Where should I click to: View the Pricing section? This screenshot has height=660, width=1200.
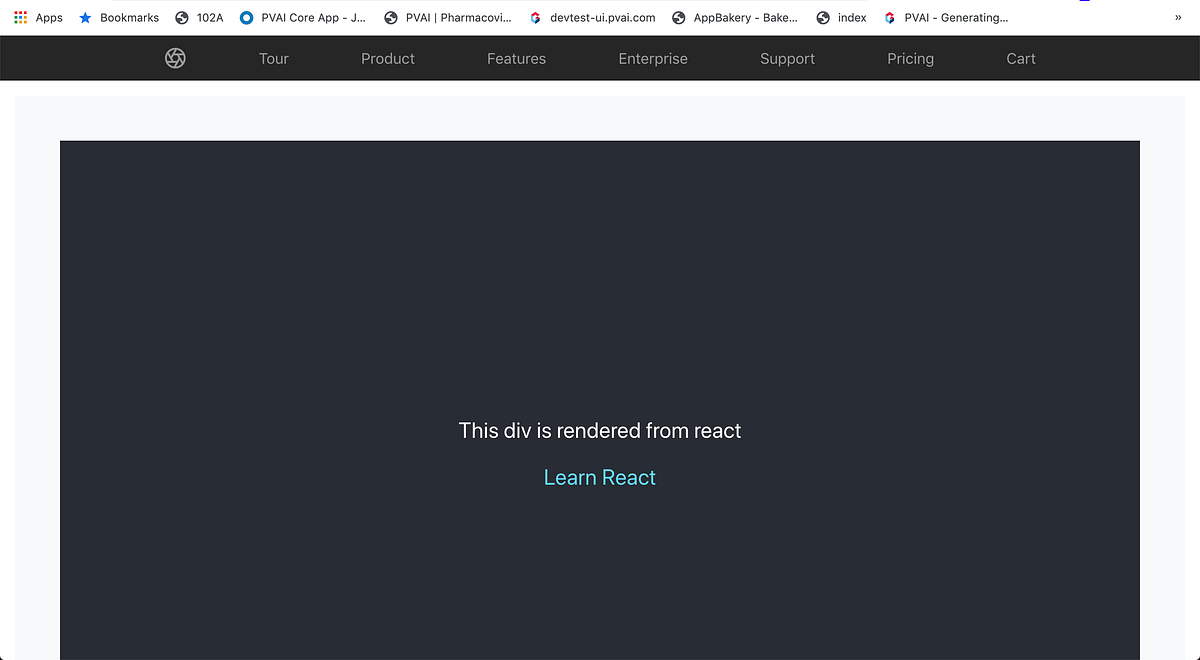point(910,58)
